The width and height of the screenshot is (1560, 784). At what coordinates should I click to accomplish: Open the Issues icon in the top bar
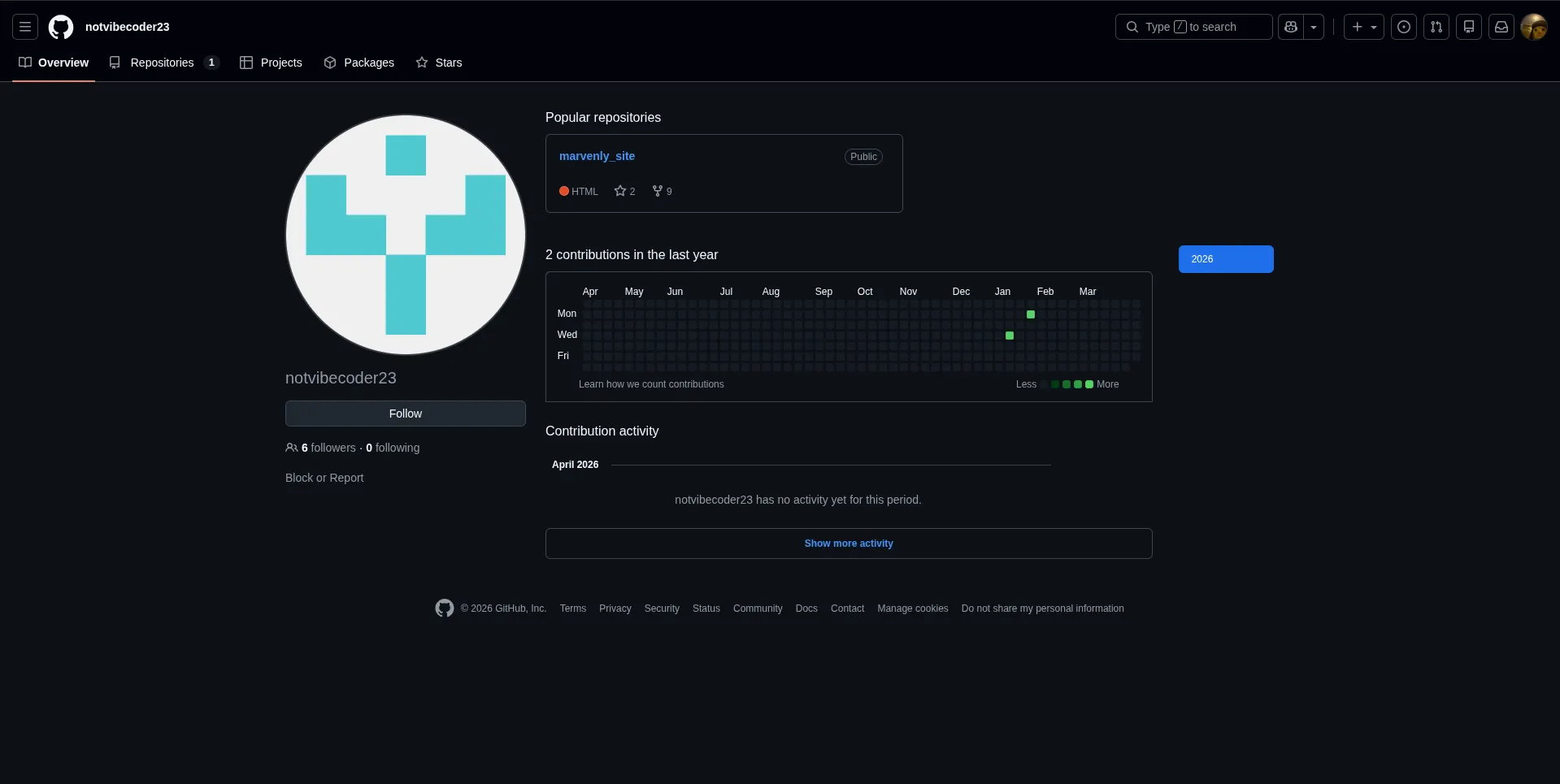point(1404,27)
